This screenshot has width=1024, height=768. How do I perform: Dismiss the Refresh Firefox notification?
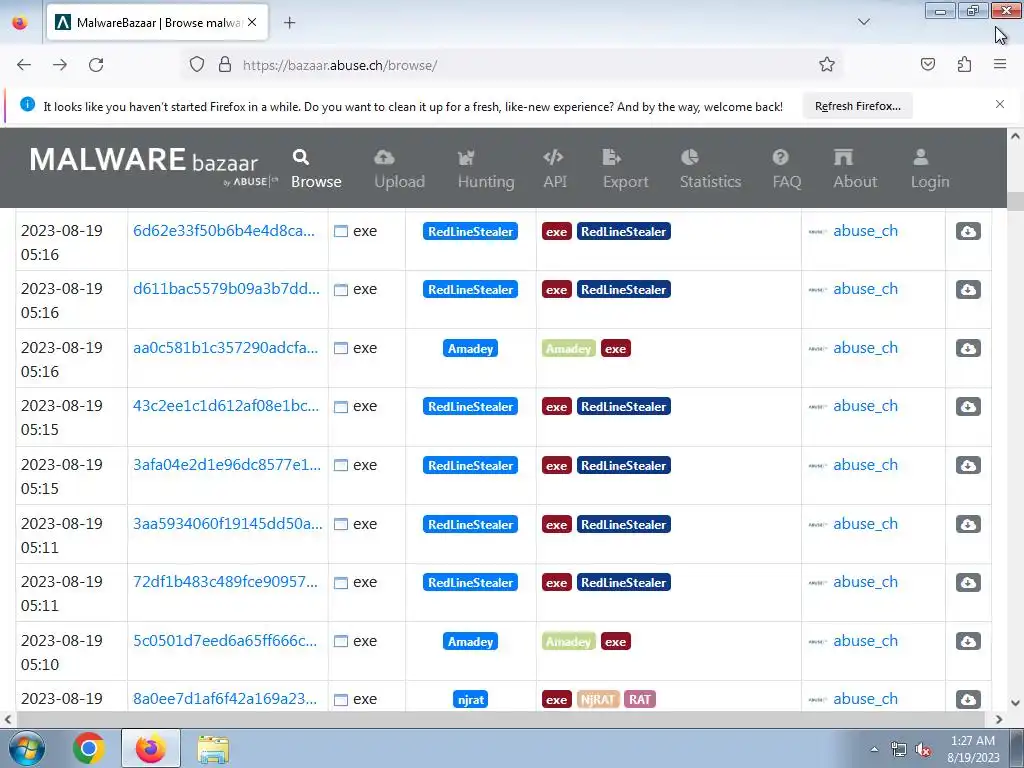tap(1000, 104)
